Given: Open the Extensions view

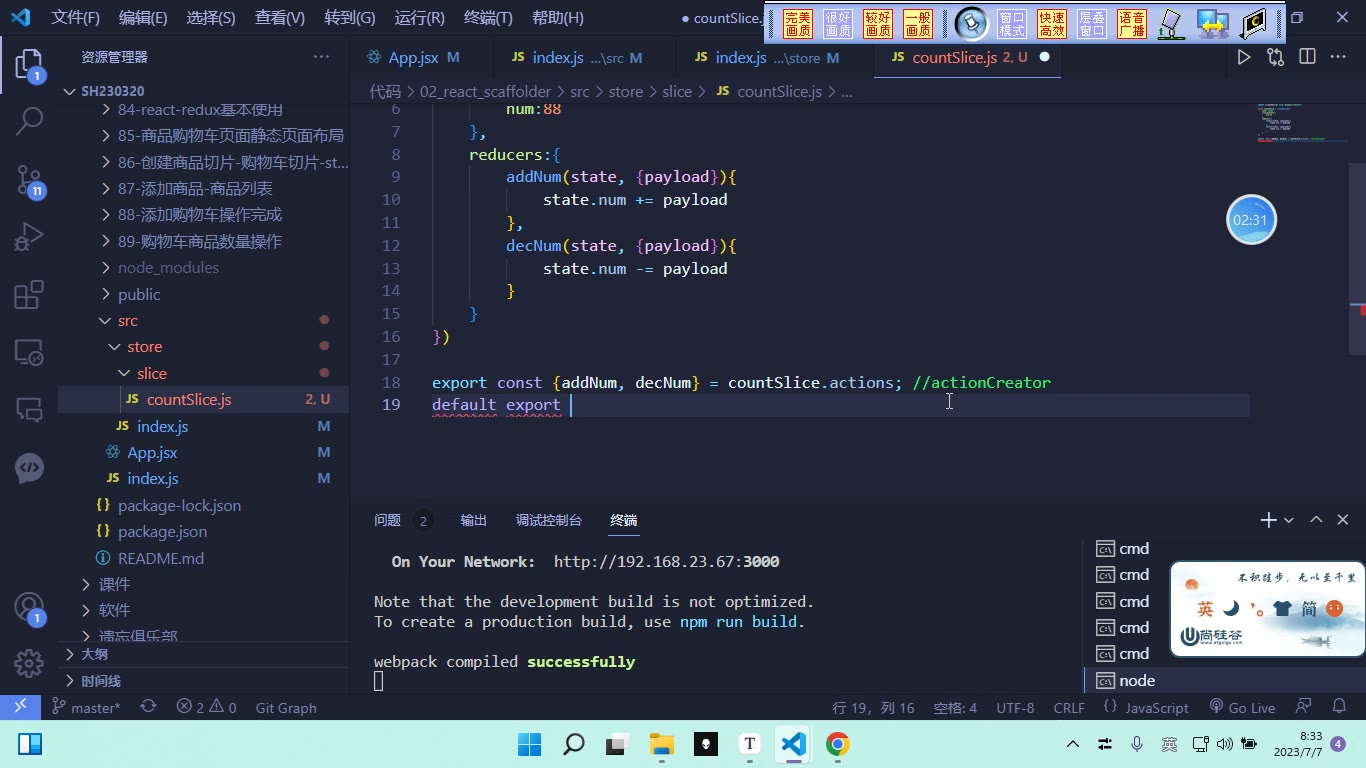Looking at the screenshot, I should (x=29, y=295).
